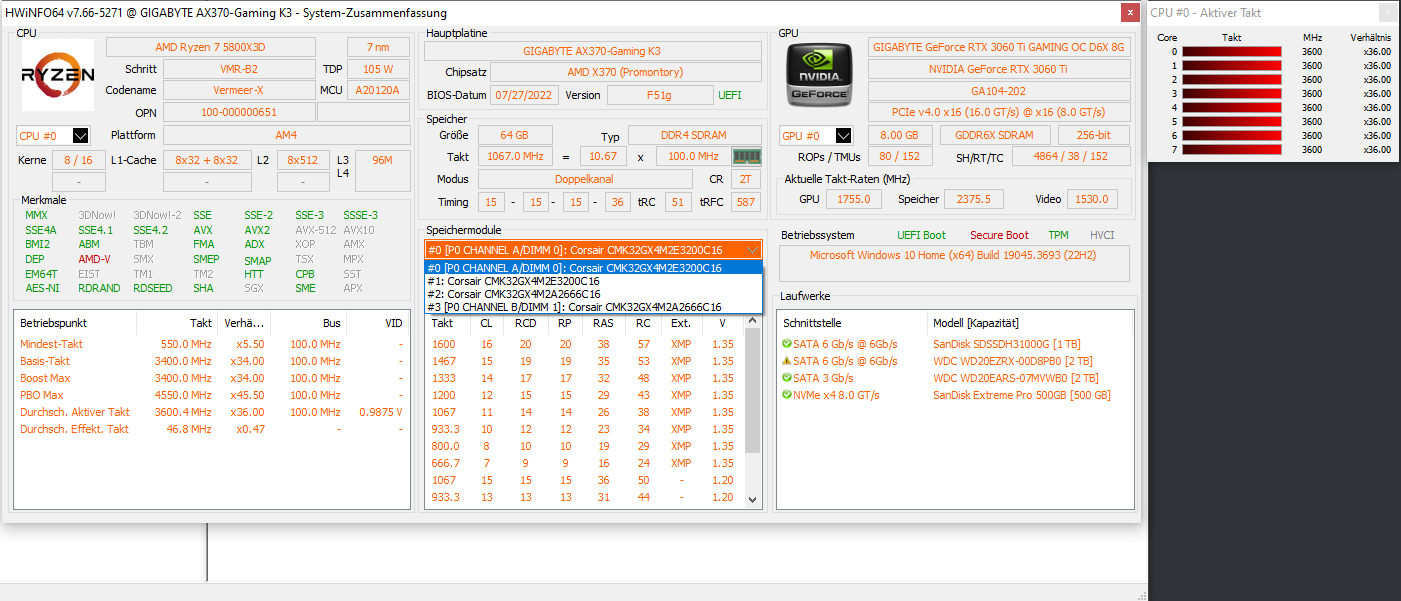Click the DDR4 SDRAM type value

[x=693, y=135]
